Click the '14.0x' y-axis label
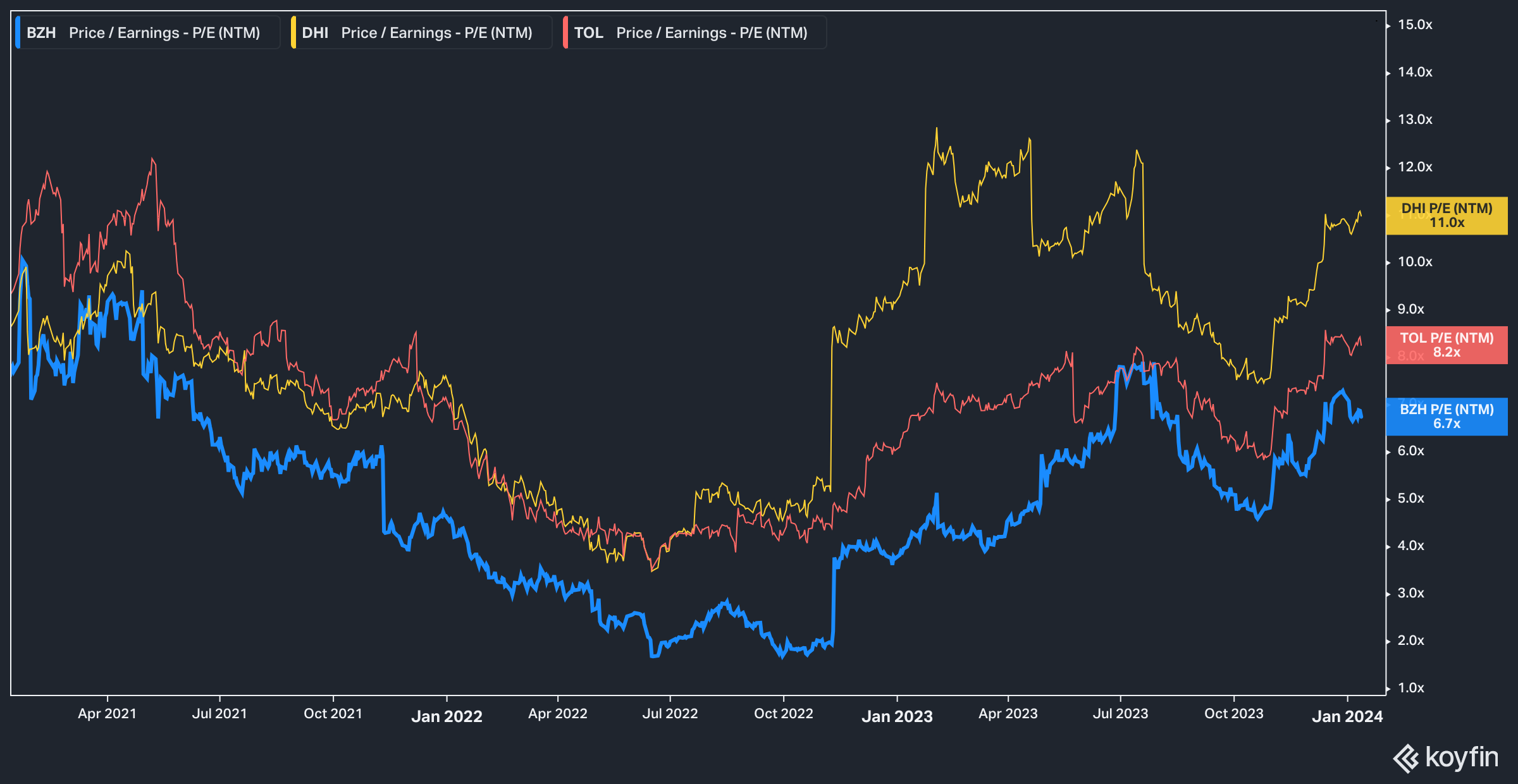 (1415, 72)
